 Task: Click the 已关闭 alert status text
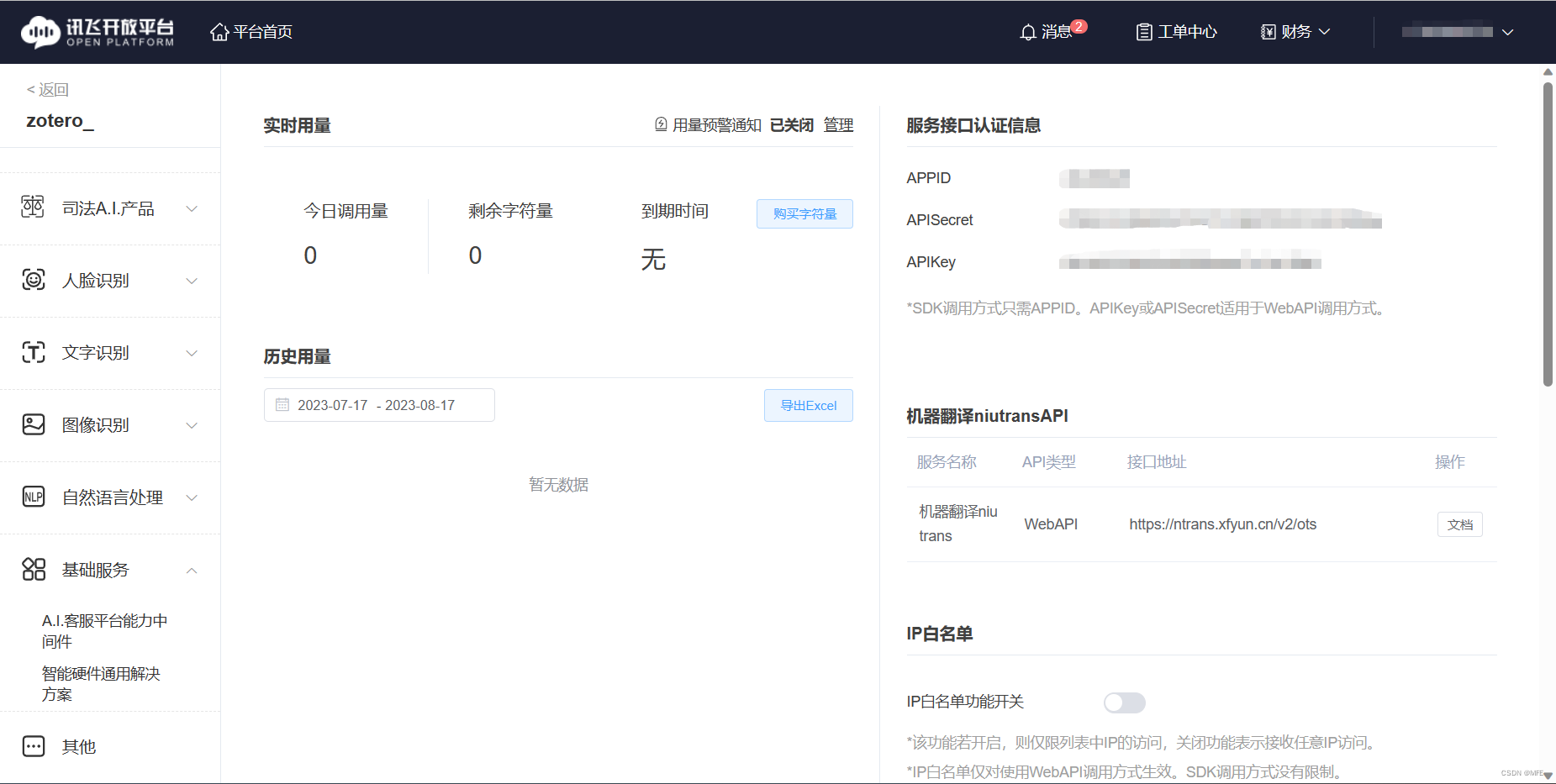pyautogui.click(x=792, y=124)
